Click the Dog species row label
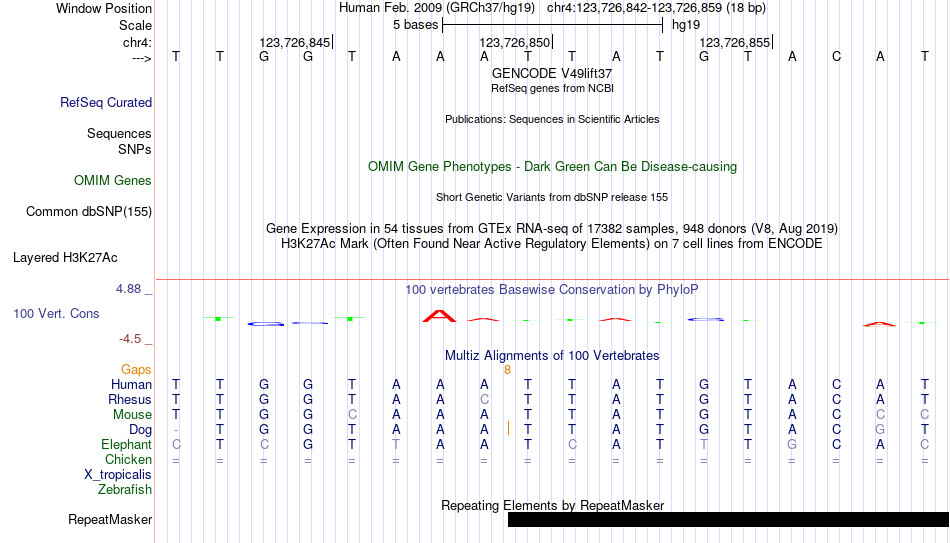 [140, 430]
